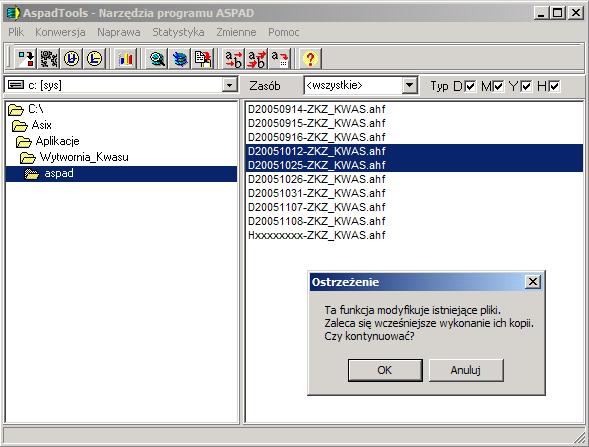Click the yellow circle 'L' toolbar icon

(x=94, y=59)
